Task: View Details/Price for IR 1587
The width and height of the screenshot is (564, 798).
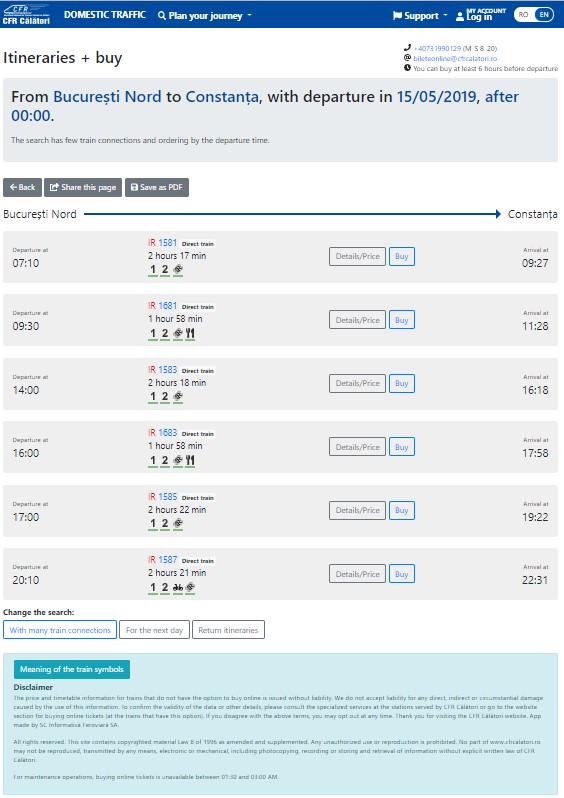Action: pos(357,574)
